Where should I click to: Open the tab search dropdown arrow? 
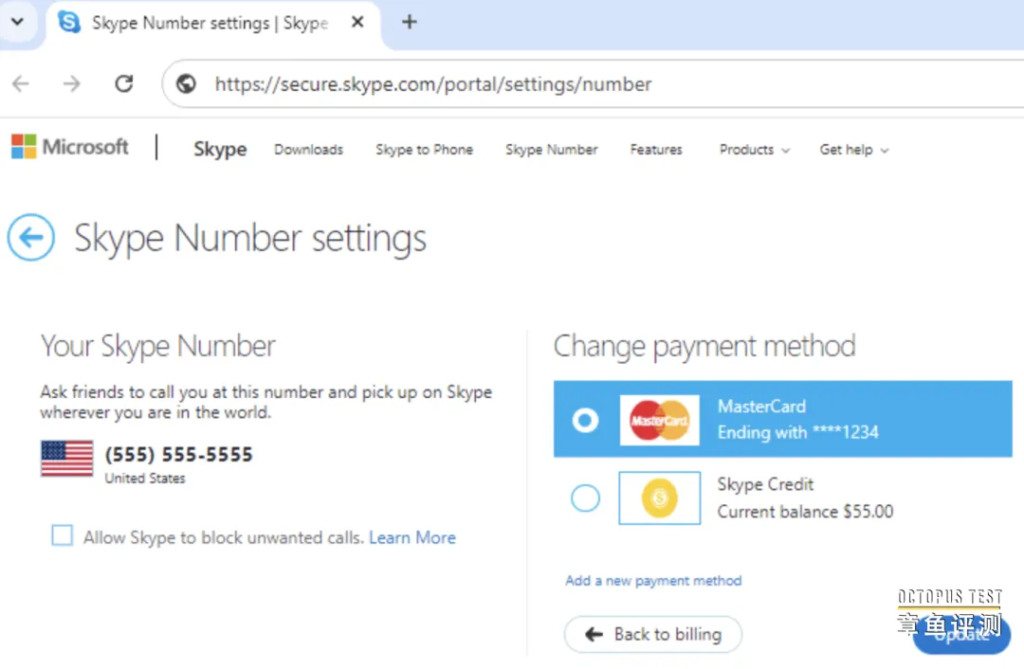click(x=17, y=21)
